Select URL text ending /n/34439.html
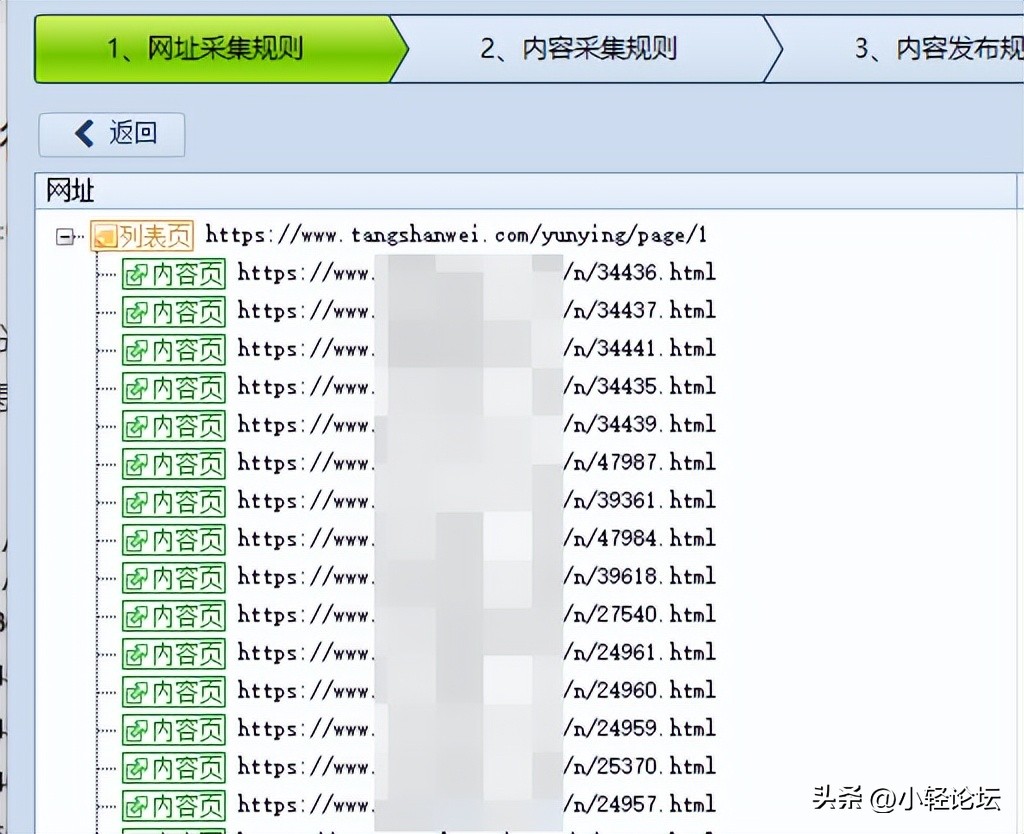This screenshot has width=1024, height=834. click(477, 424)
